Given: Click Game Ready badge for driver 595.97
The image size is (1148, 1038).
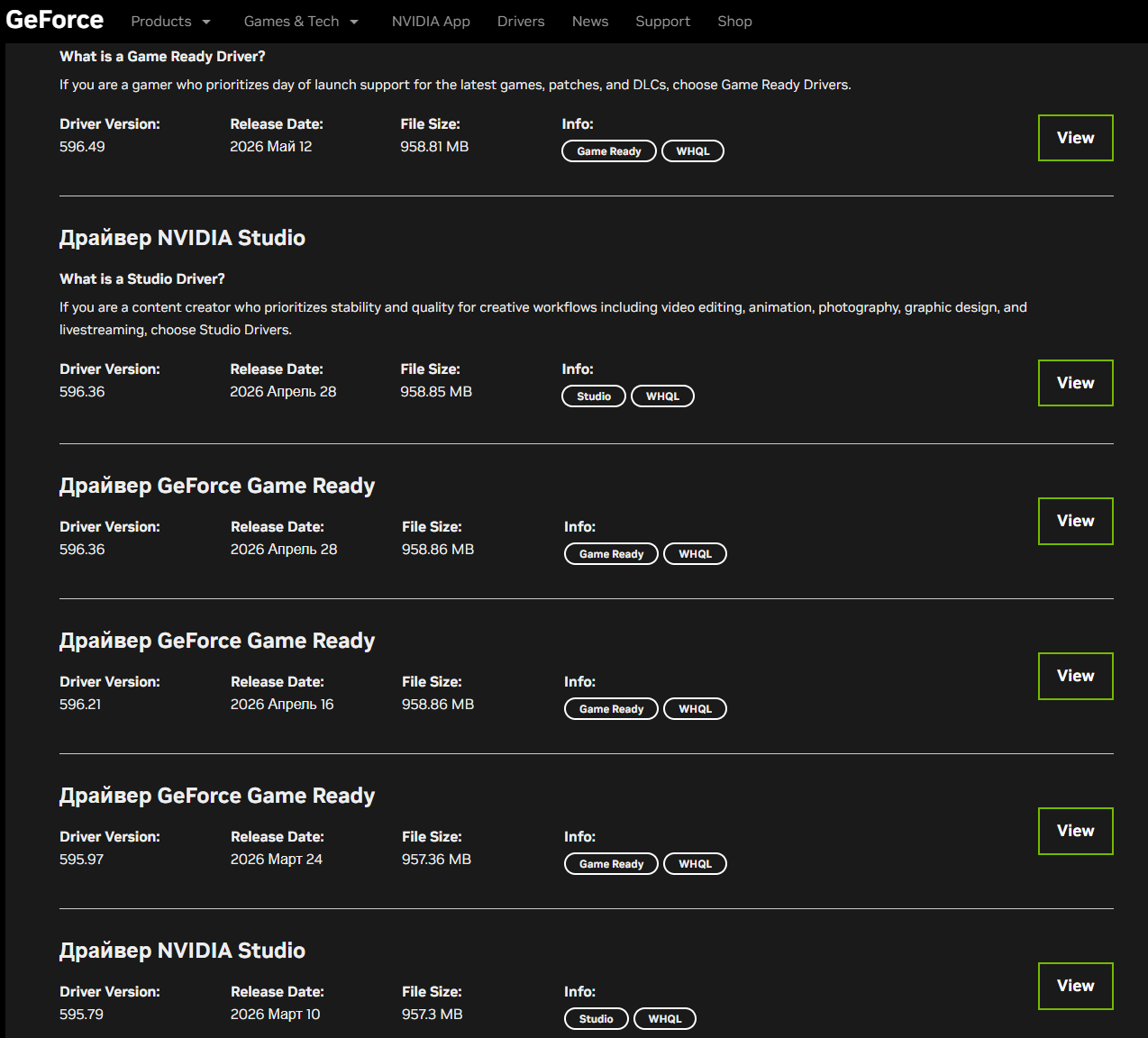Looking at the screenshot, I should 611,864.
